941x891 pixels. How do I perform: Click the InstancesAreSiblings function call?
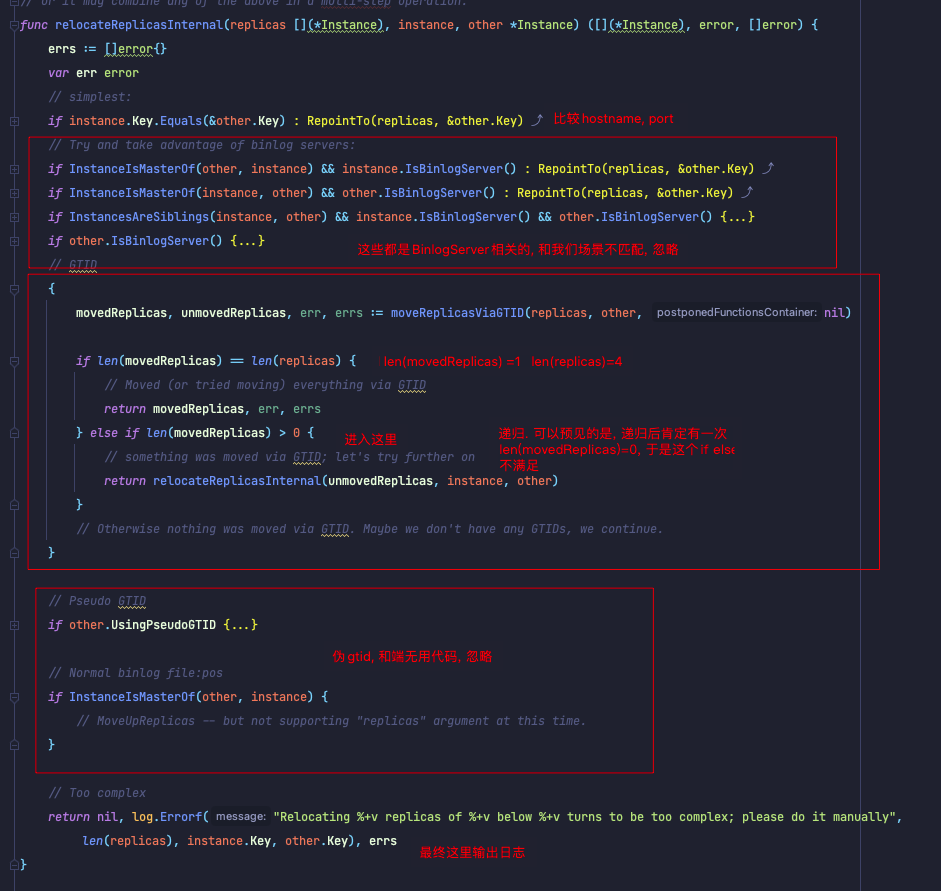[x=139, y=217]
